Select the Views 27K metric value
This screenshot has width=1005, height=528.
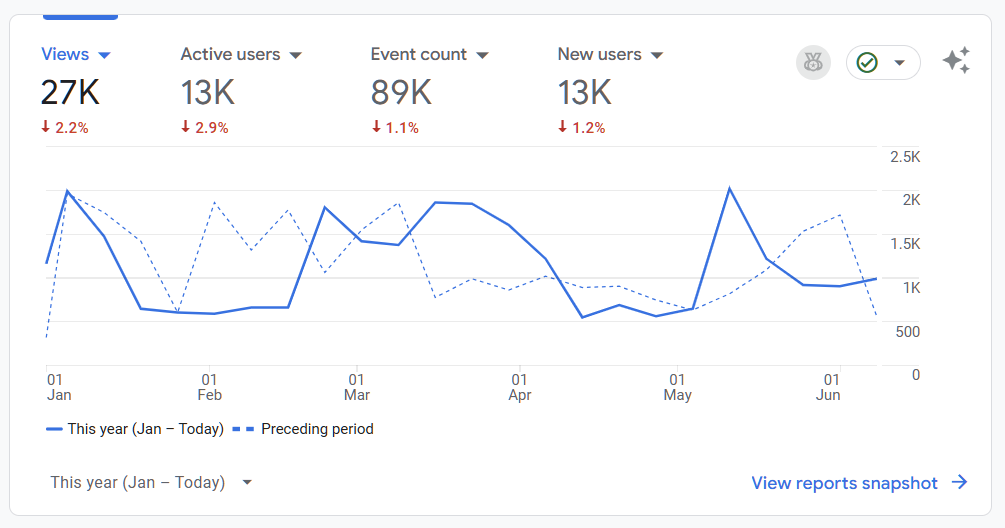click(70, 93)
